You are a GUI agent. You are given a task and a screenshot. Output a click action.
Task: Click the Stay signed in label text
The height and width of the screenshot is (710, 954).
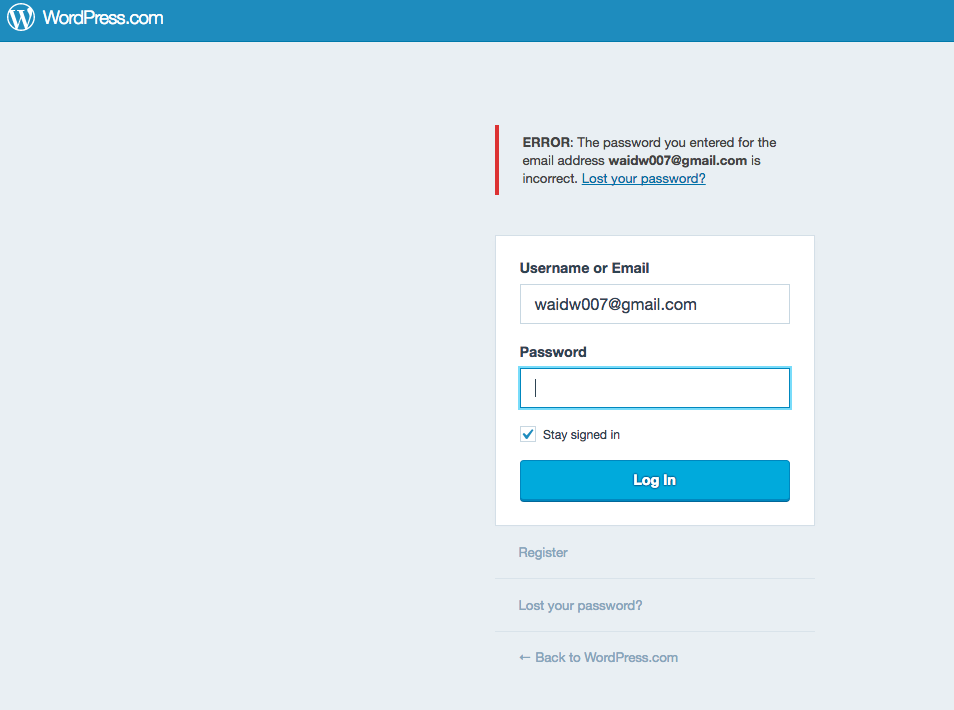tap(581, 435)
